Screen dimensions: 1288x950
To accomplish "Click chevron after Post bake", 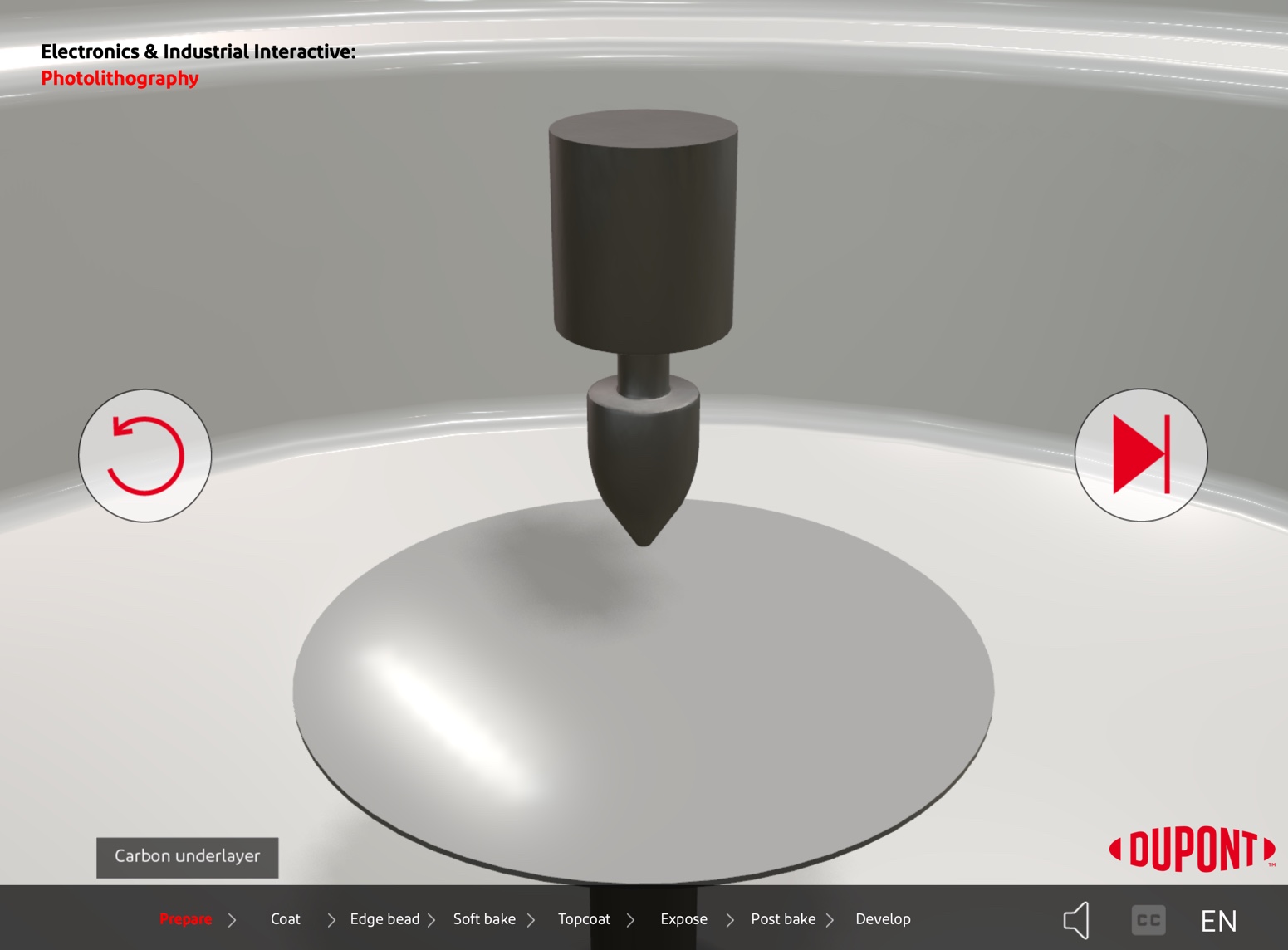I will [830, 920].
